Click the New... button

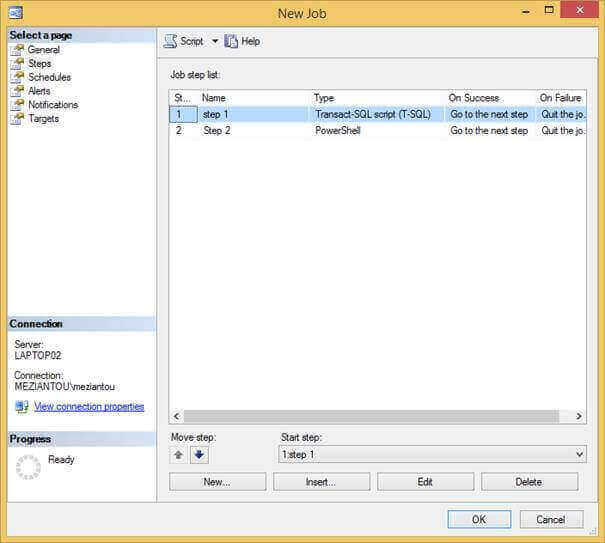[217, 482]
